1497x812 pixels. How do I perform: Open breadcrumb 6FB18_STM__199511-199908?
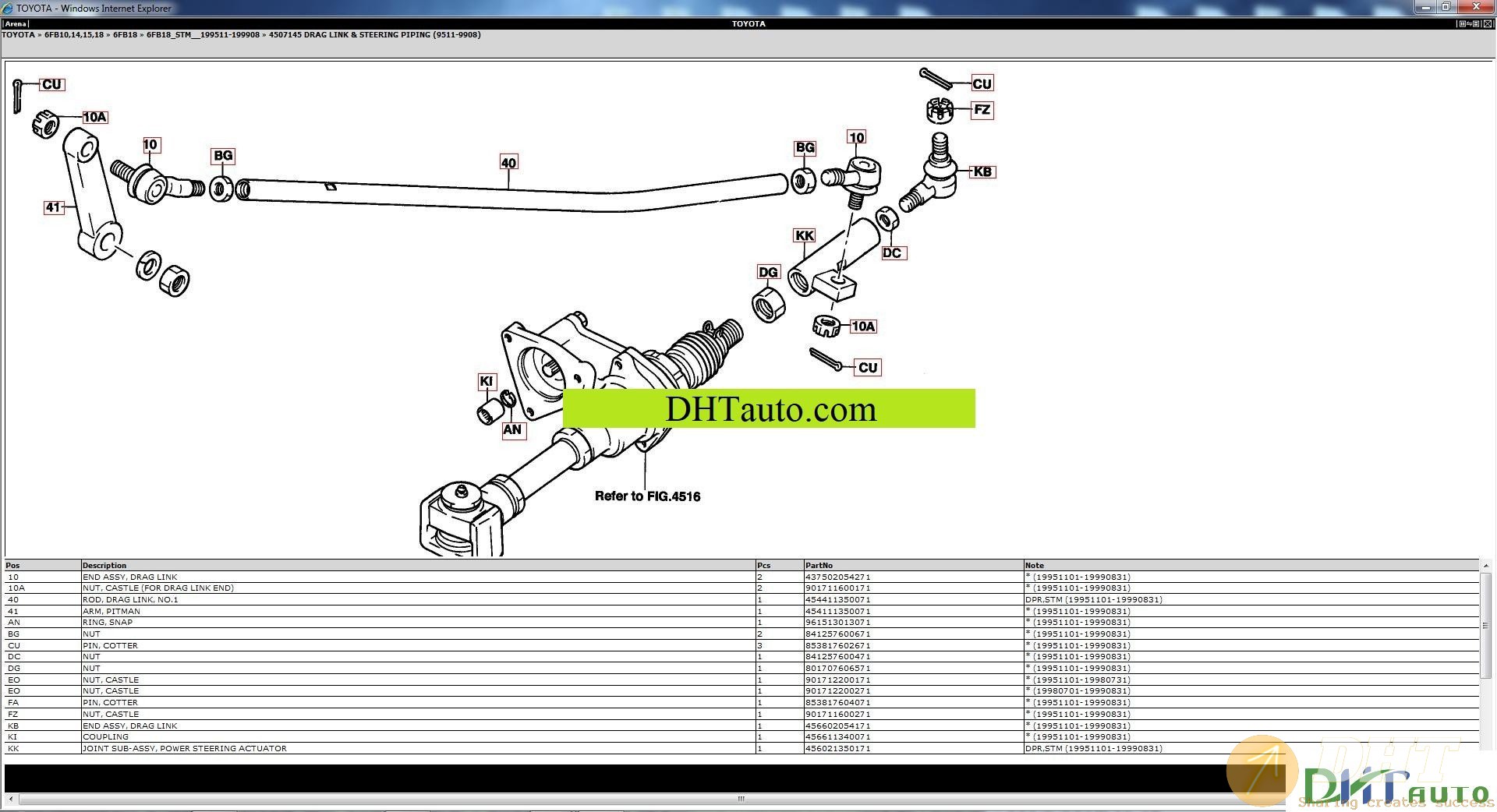click(x=203, y=35)
